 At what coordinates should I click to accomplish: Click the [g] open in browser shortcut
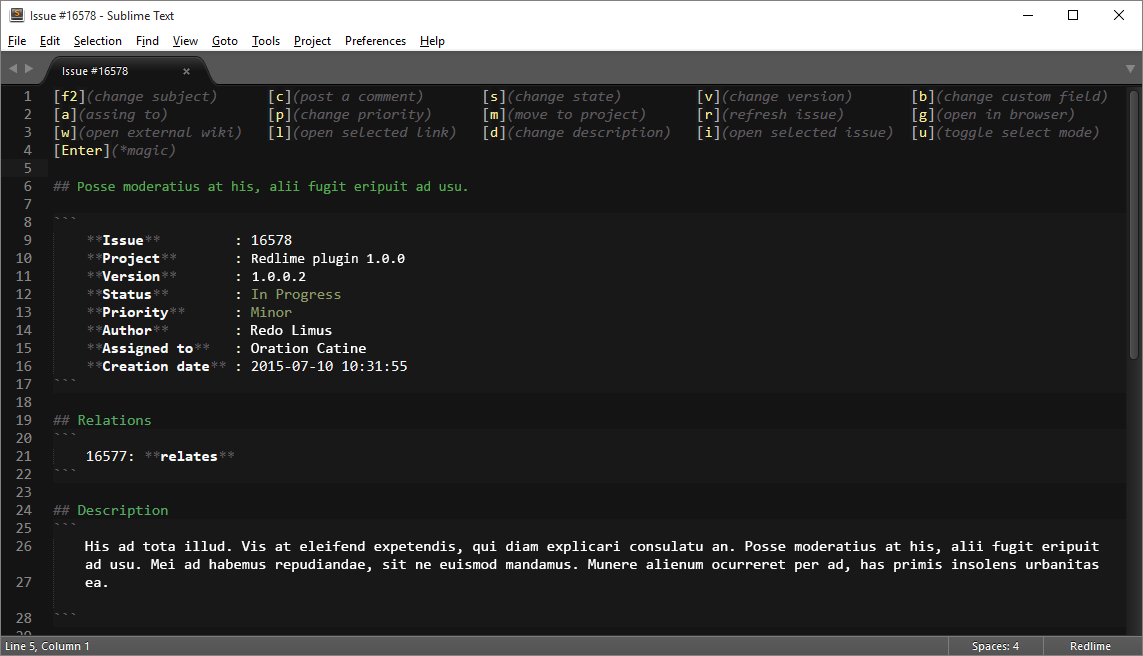pos(994,114)
